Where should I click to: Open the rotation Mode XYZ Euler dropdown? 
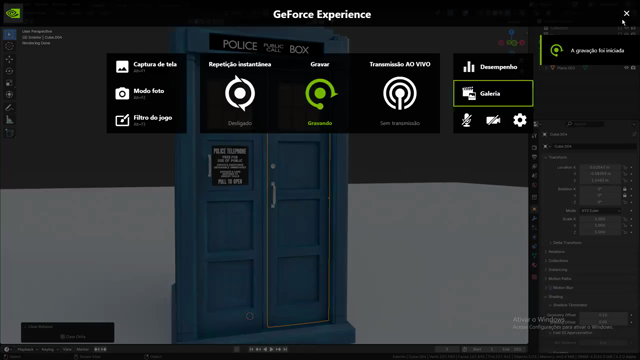[x=600, y=211]
